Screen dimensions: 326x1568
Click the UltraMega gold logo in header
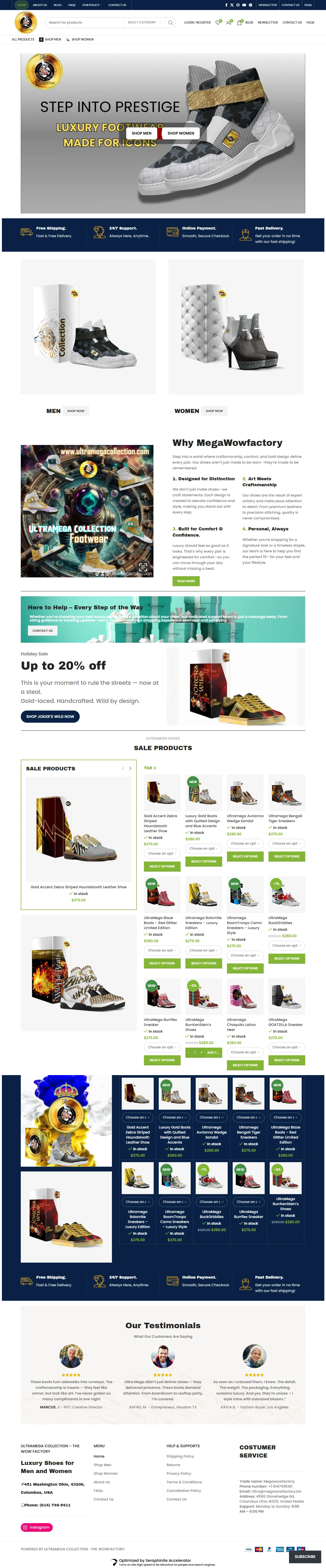pyautogui.click(x=26, y=22)
